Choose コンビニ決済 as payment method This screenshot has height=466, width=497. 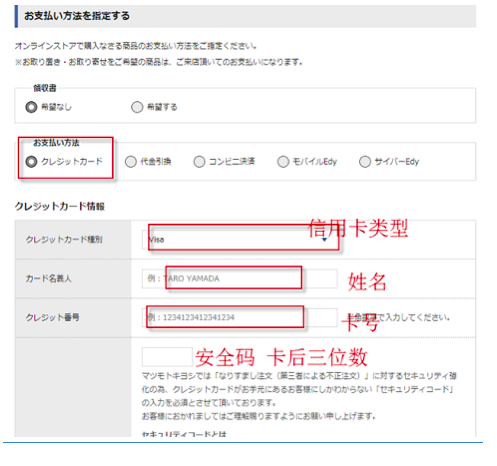click(199, 162)
